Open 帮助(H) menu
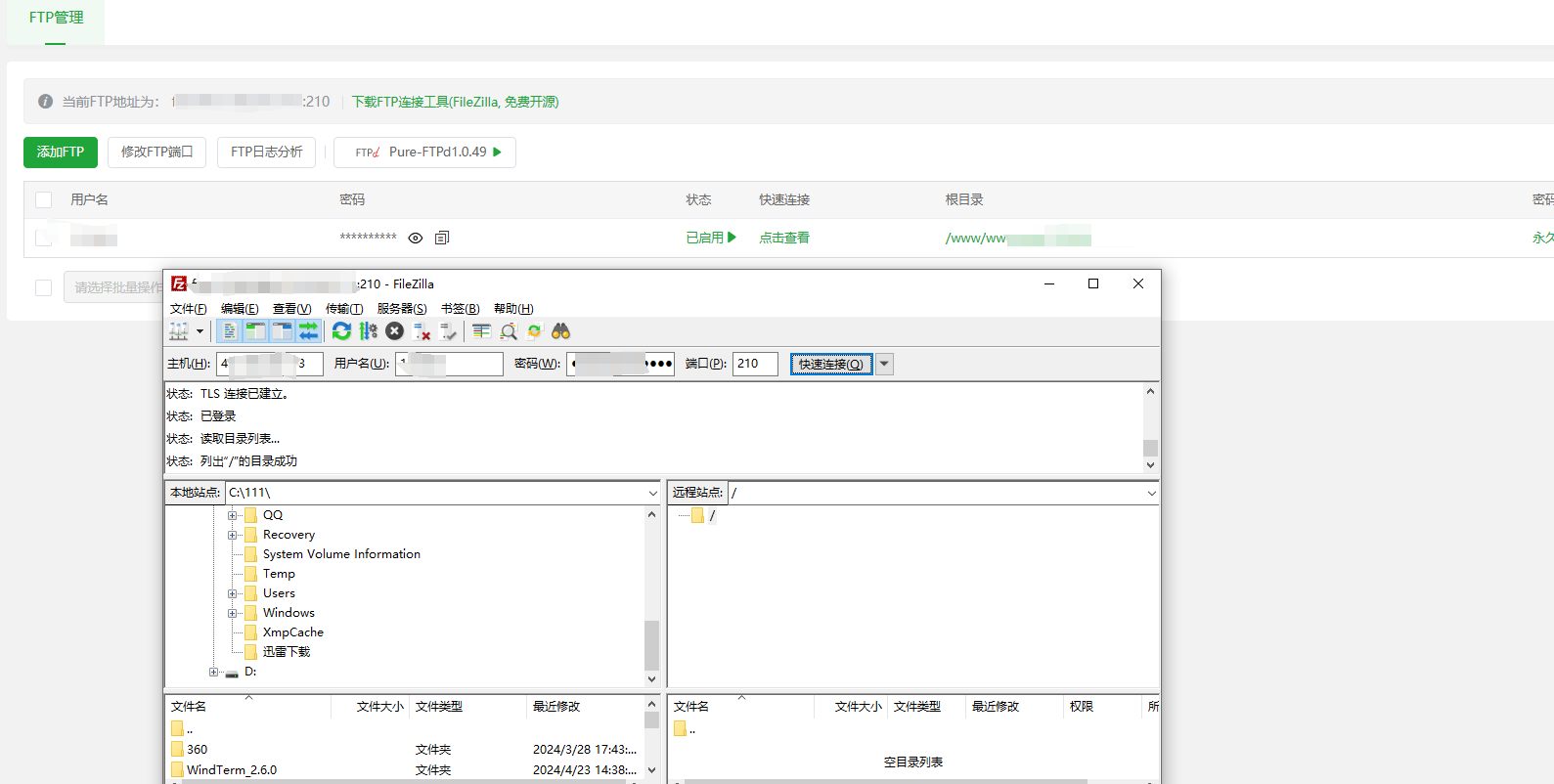1554x784 pixels. pos(513,309)
